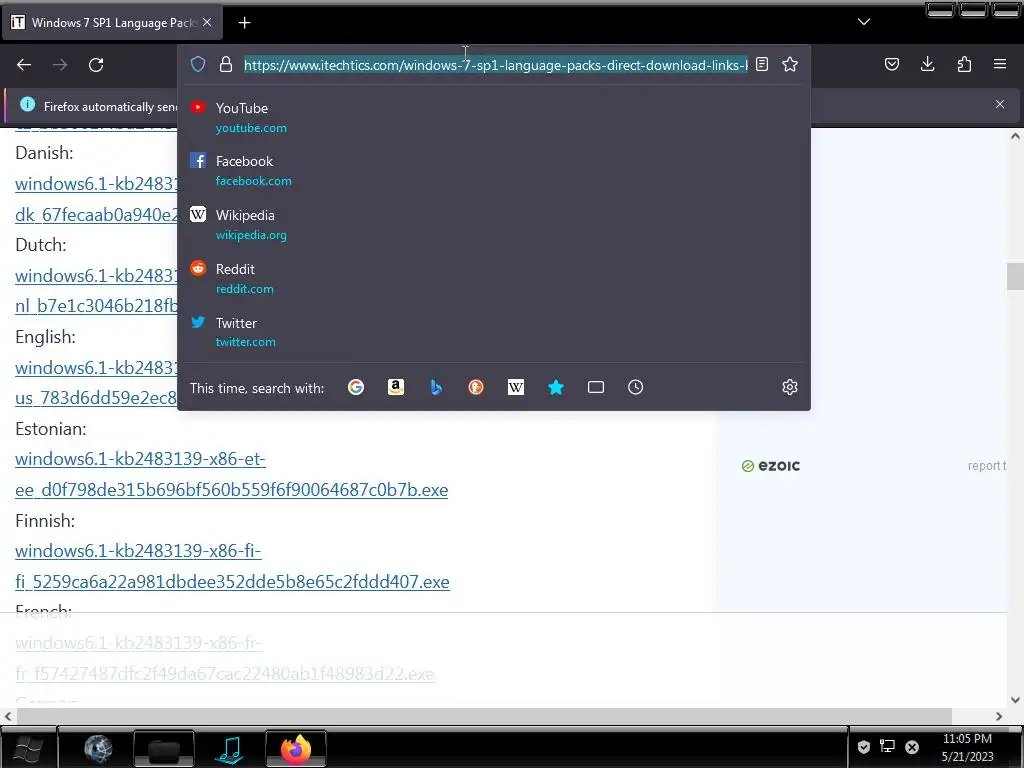Download the French x86-fr language pack

[225, 658]
